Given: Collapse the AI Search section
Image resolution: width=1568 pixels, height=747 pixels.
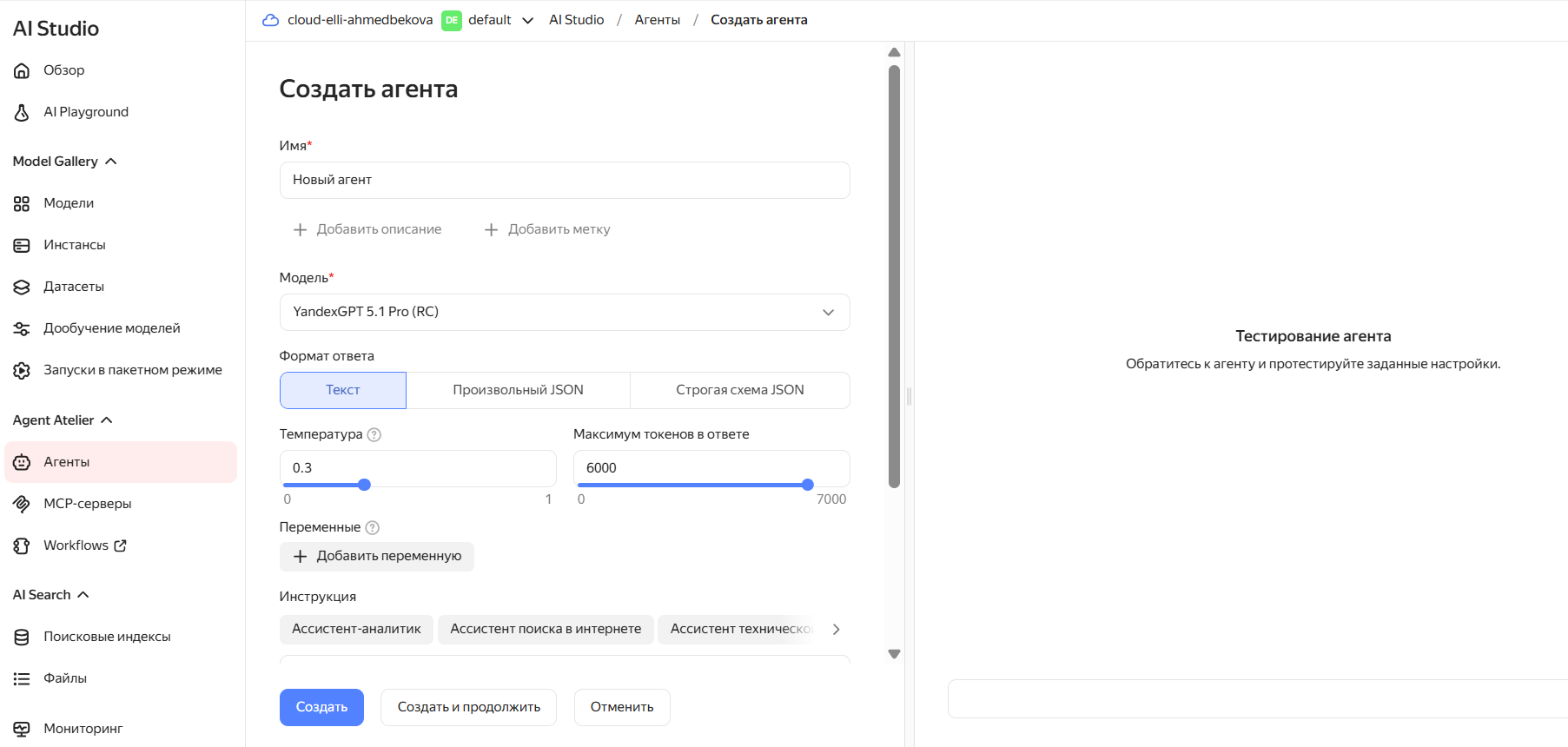Looking at the screenshot, I should coord(51,595).
